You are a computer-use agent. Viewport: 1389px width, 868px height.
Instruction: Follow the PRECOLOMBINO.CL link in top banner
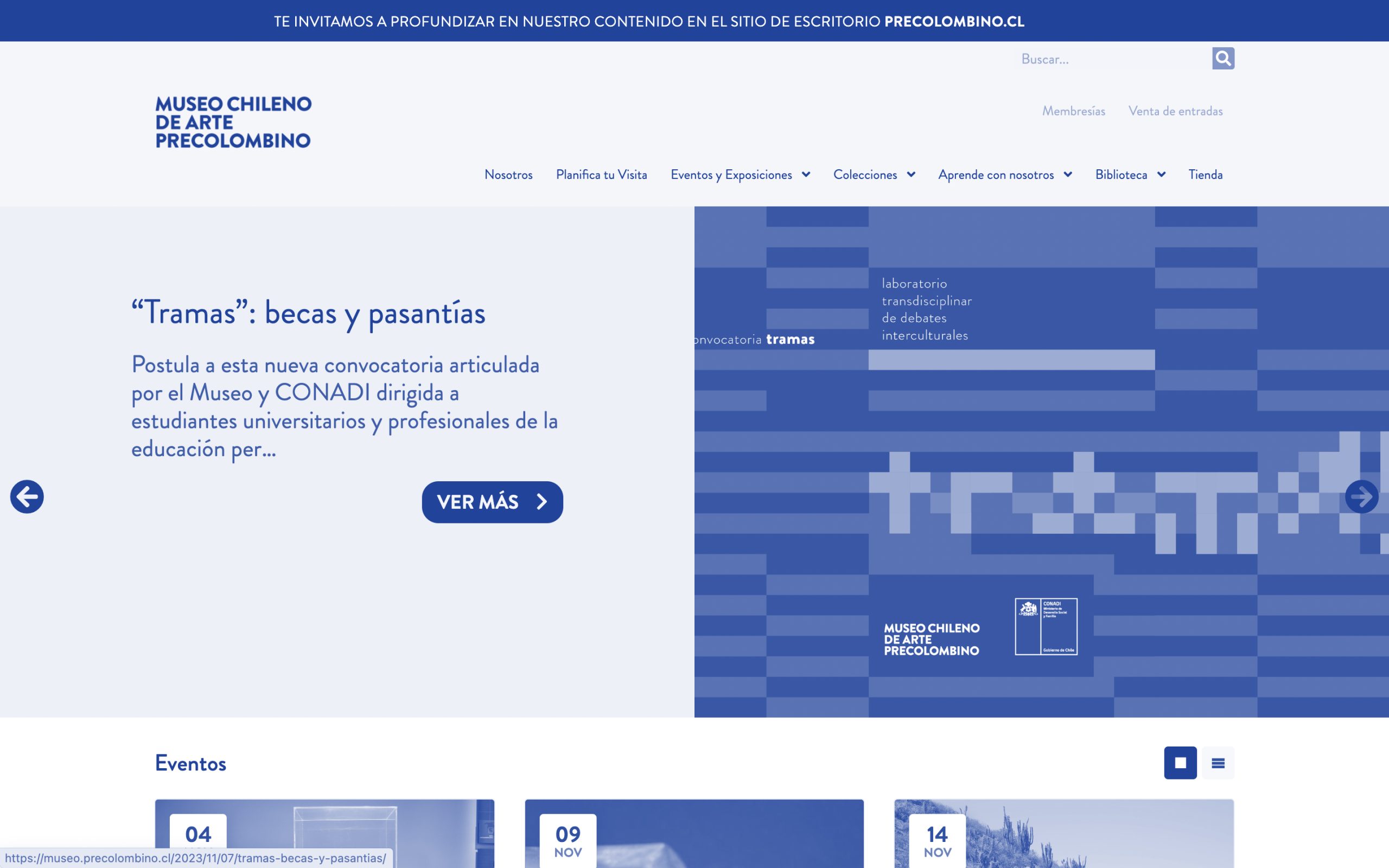(x=954, y=21)
